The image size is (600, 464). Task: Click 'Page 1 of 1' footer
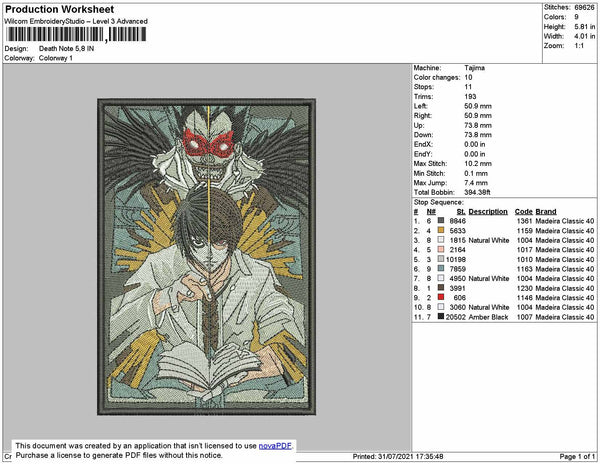point(577,456)
